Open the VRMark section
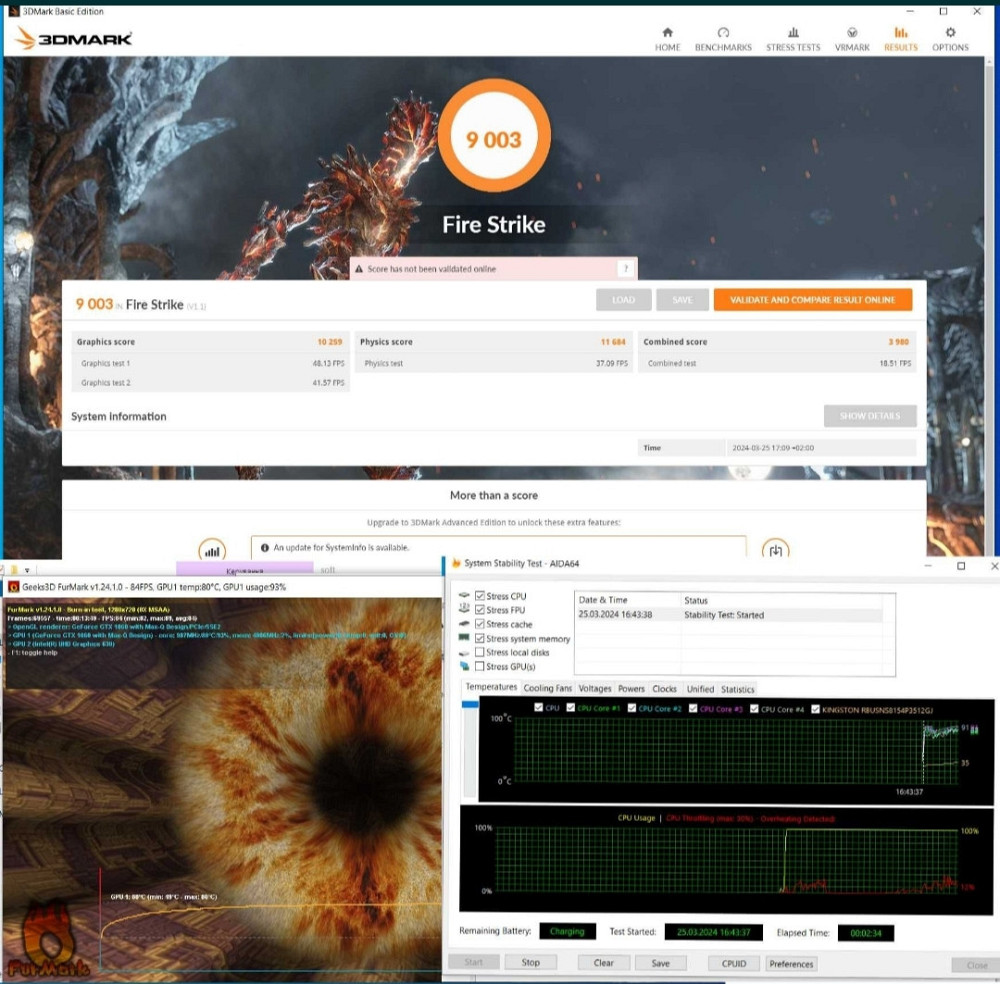Viewport: 1000px width, 984px height. click(x=851, y=39)
